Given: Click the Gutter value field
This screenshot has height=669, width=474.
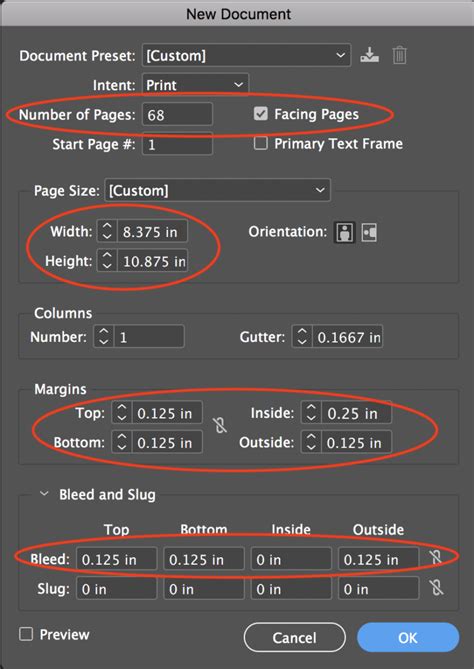Looking at the screenshot, I should pos(347,337).
